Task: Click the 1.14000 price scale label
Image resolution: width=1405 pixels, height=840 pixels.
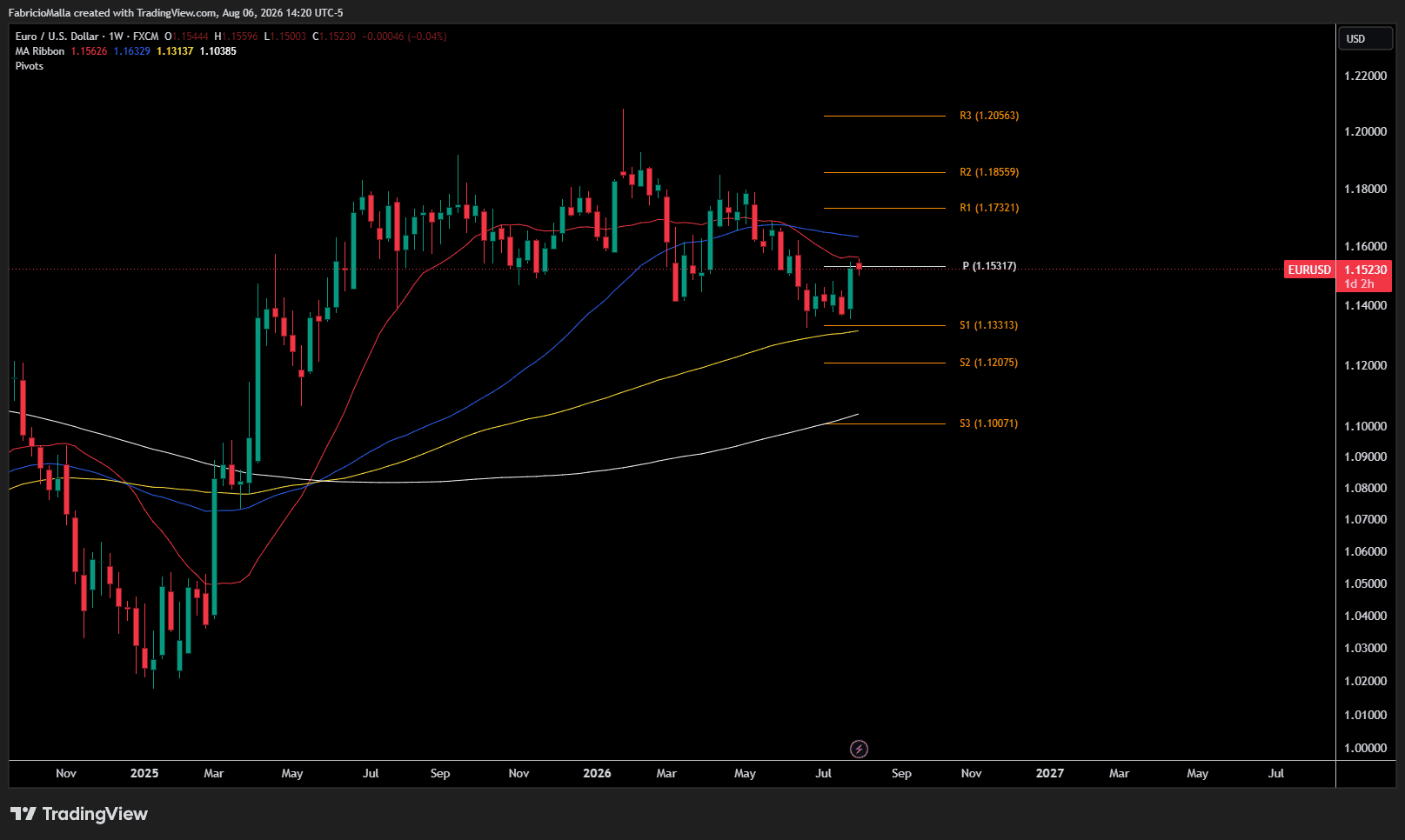Action: click(x=1365, y=306)
